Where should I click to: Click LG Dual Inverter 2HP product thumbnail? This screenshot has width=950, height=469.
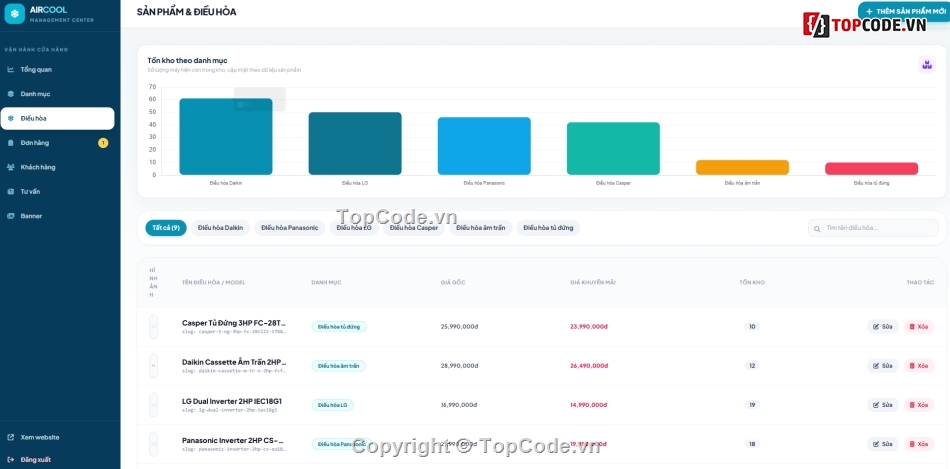point(153,405)
